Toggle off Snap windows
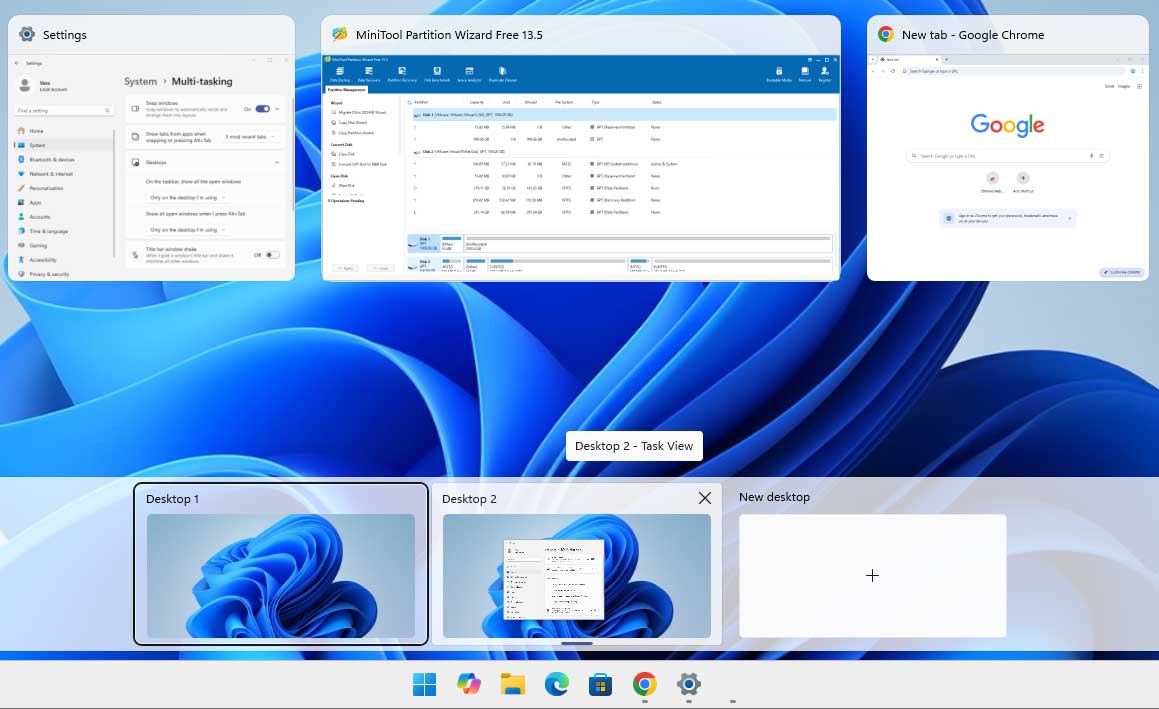The width and height of the screenshot is (1159, 709). point(261,110)
